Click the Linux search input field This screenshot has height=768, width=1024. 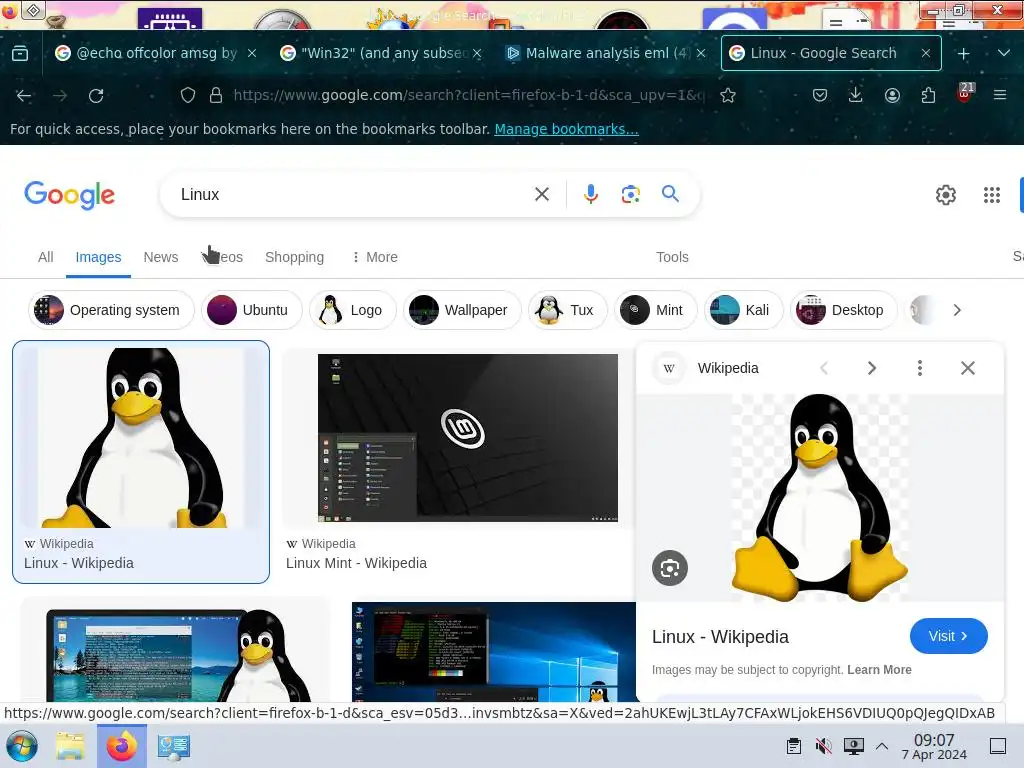click(x=353, y=195)
